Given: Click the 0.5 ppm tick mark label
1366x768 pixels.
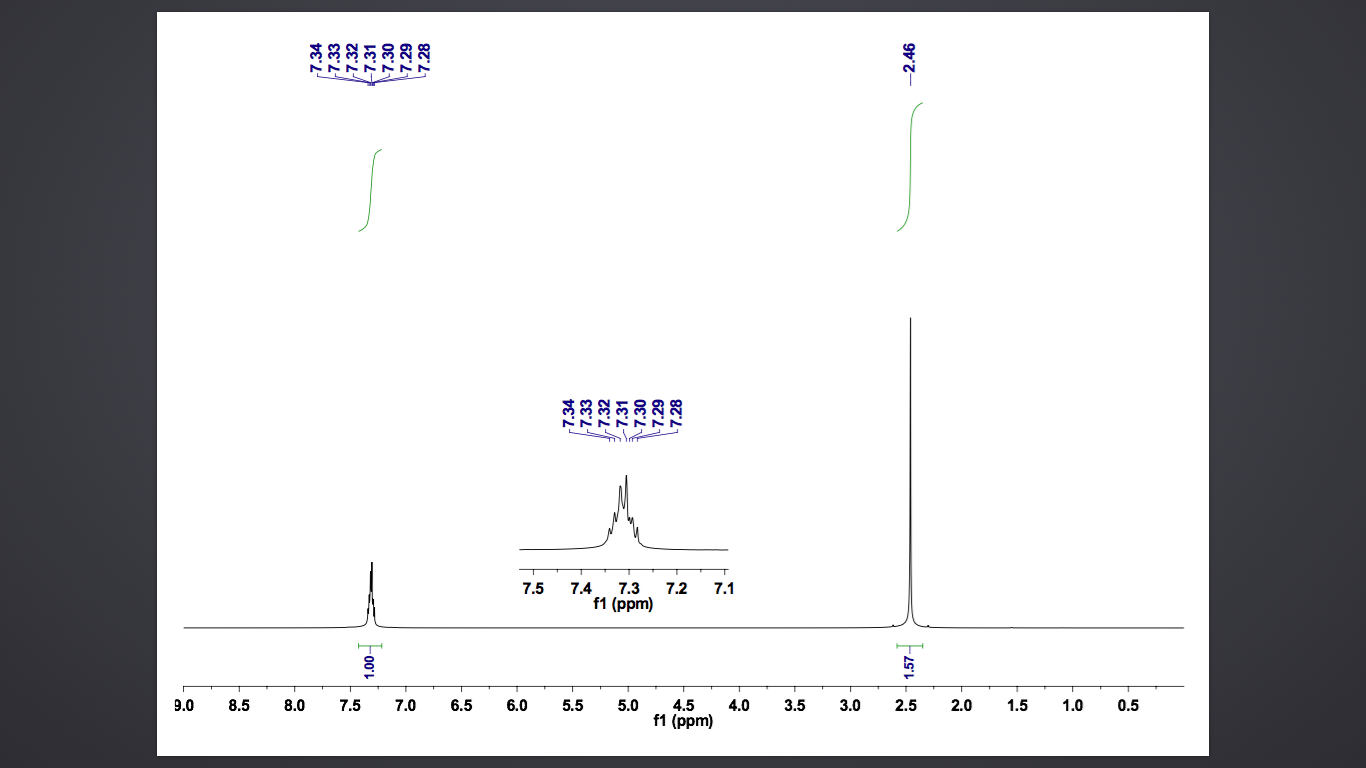Looking at the screenshot, I should (x=1127, y=704).
